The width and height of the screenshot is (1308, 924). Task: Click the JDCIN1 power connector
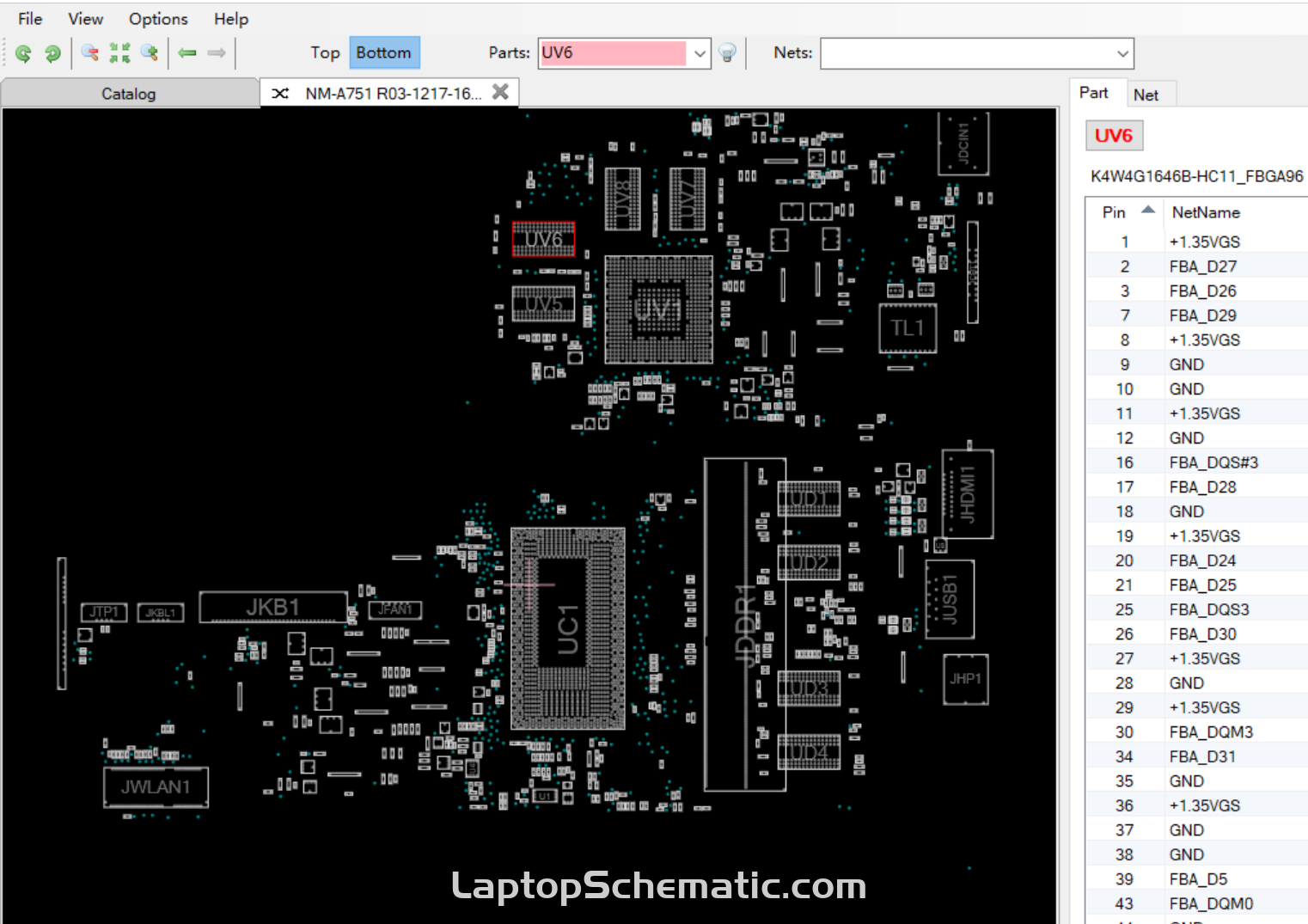pos(963,143)
